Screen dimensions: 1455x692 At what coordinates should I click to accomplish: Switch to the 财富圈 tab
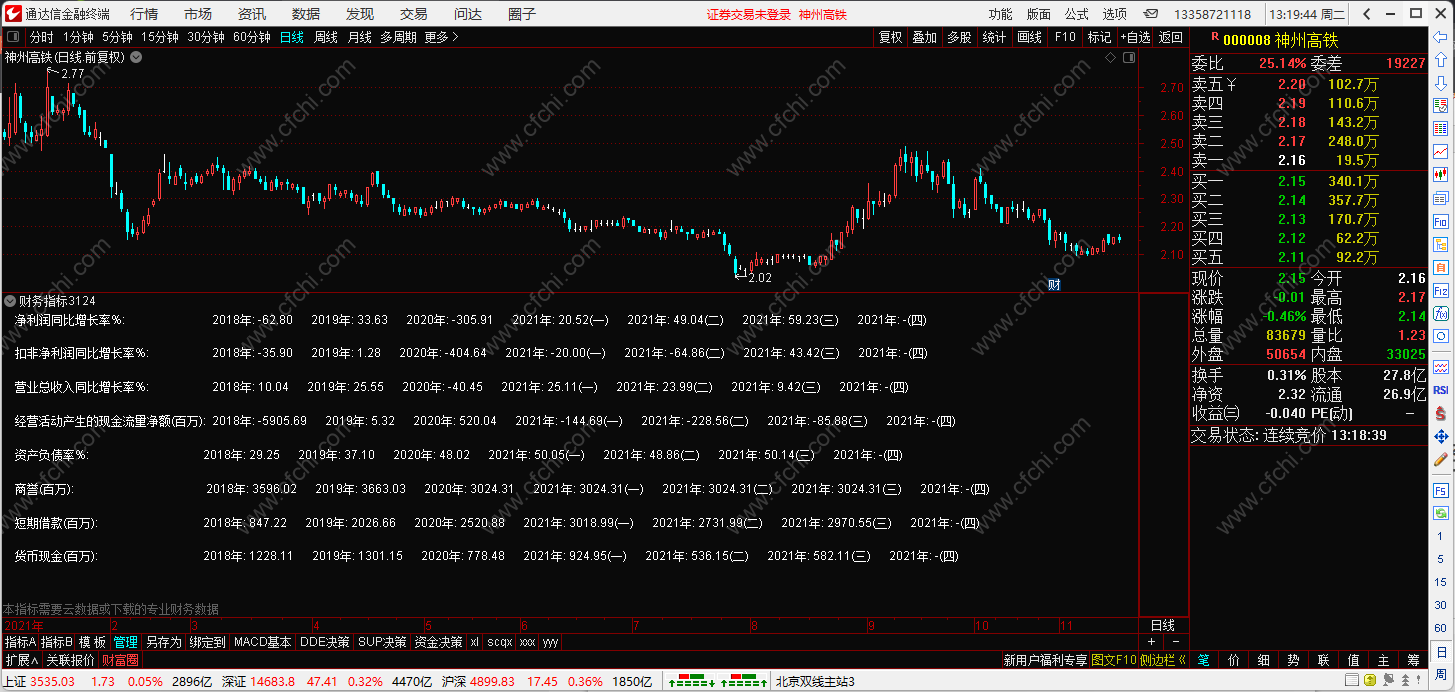tap(121, 660)
